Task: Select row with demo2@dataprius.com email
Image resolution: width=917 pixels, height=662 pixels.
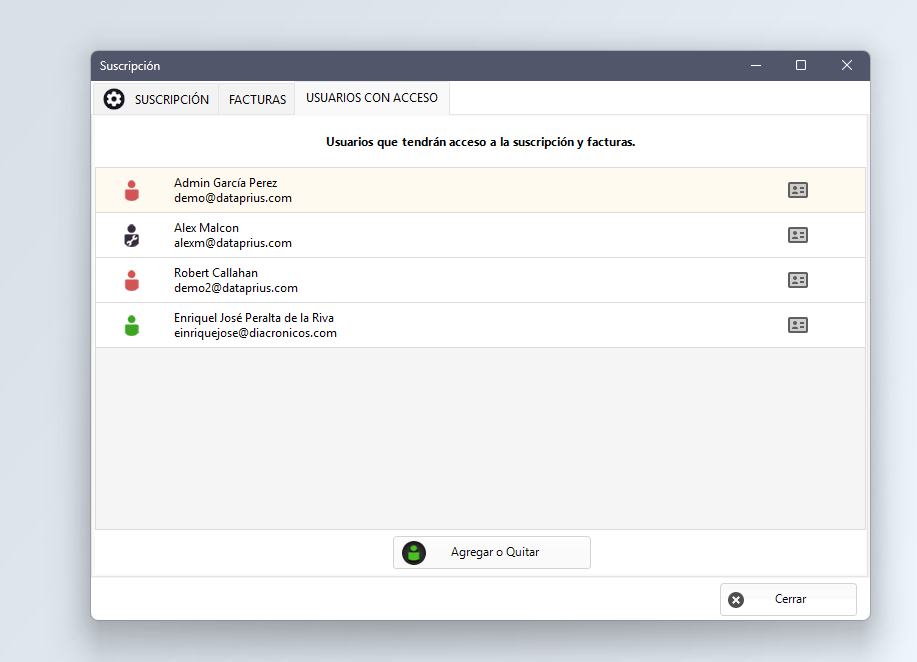Action: 480,280
